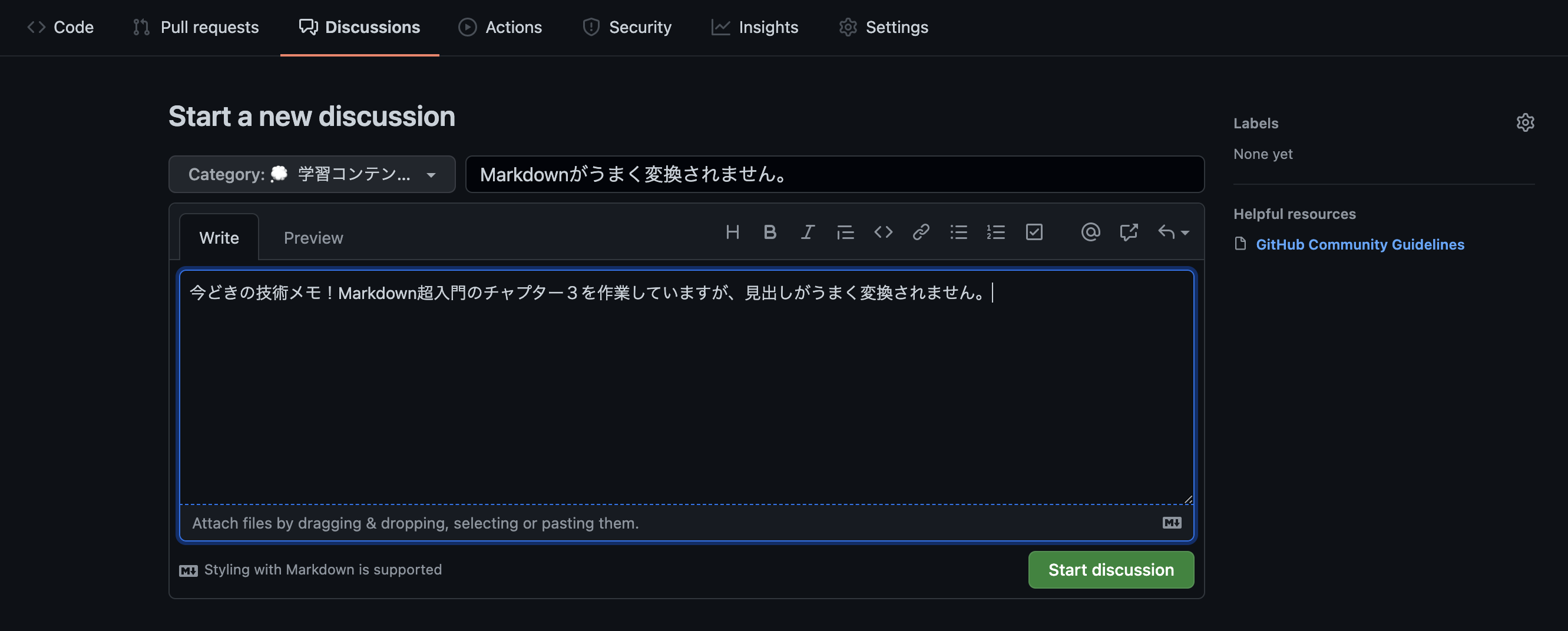This screenshot has width=1568, height=631.
Task: Insert a task list
Action: [x=1034, y=233]
